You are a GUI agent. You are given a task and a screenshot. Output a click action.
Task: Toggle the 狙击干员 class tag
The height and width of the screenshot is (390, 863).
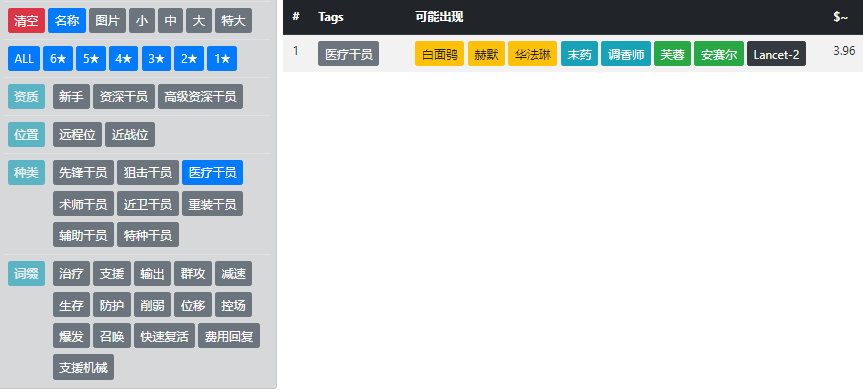click(148, 173)
